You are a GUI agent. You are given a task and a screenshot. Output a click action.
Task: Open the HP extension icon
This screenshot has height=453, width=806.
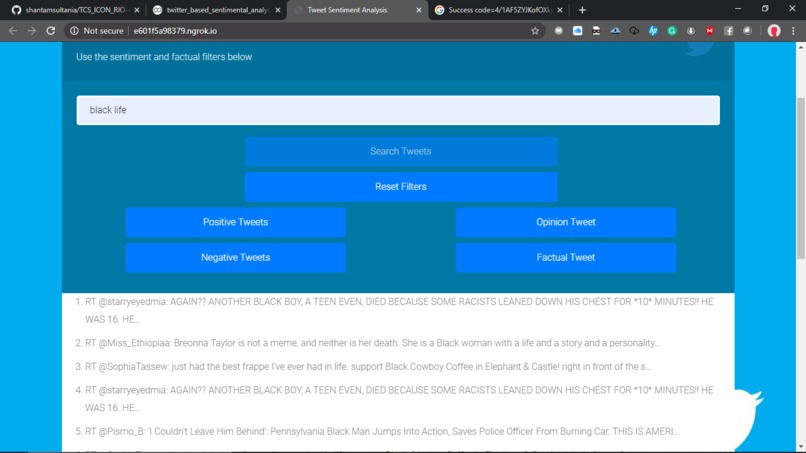click(x=653, y=31)
